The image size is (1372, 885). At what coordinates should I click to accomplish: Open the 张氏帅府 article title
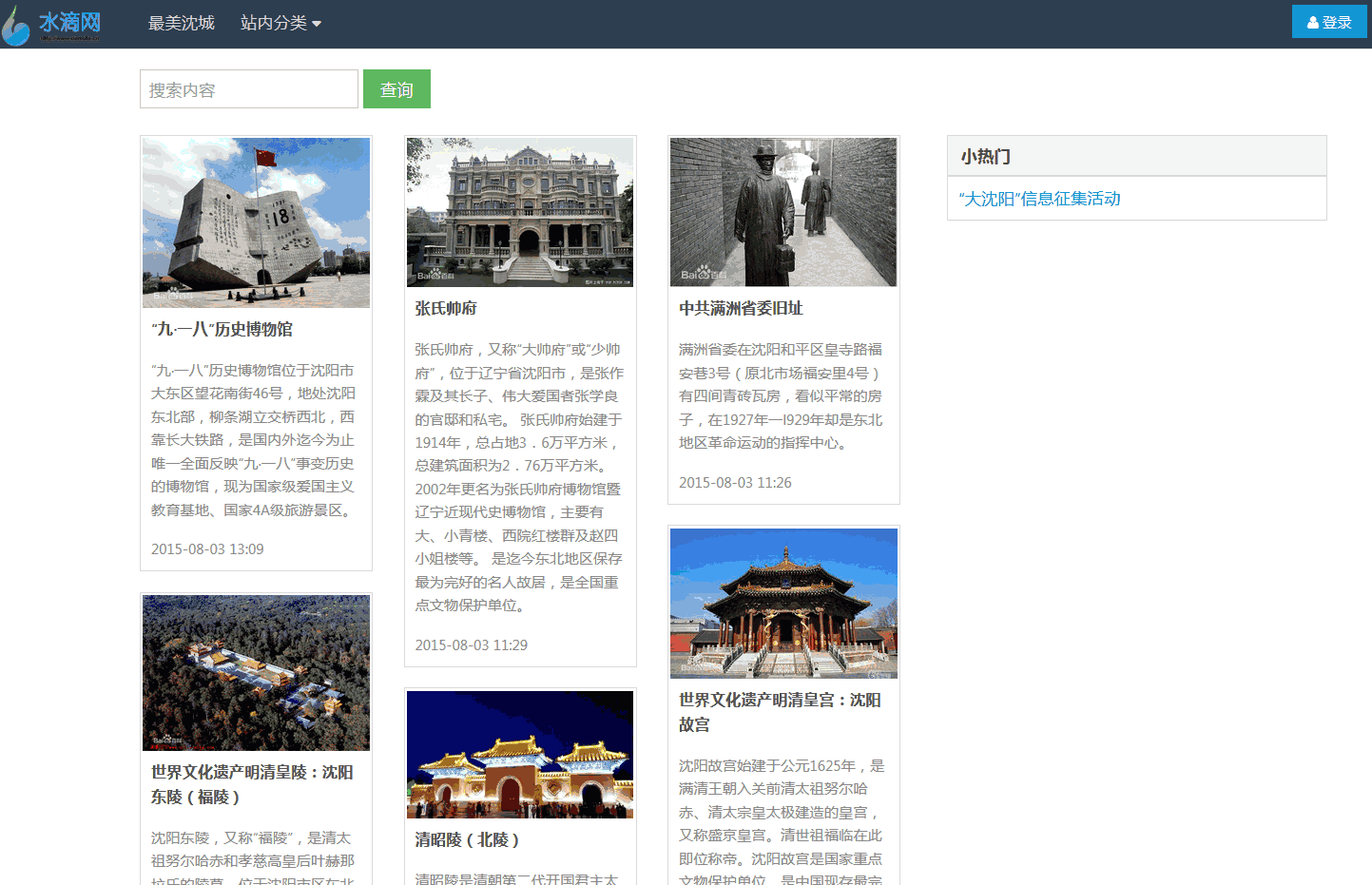[x=446, y=308]
